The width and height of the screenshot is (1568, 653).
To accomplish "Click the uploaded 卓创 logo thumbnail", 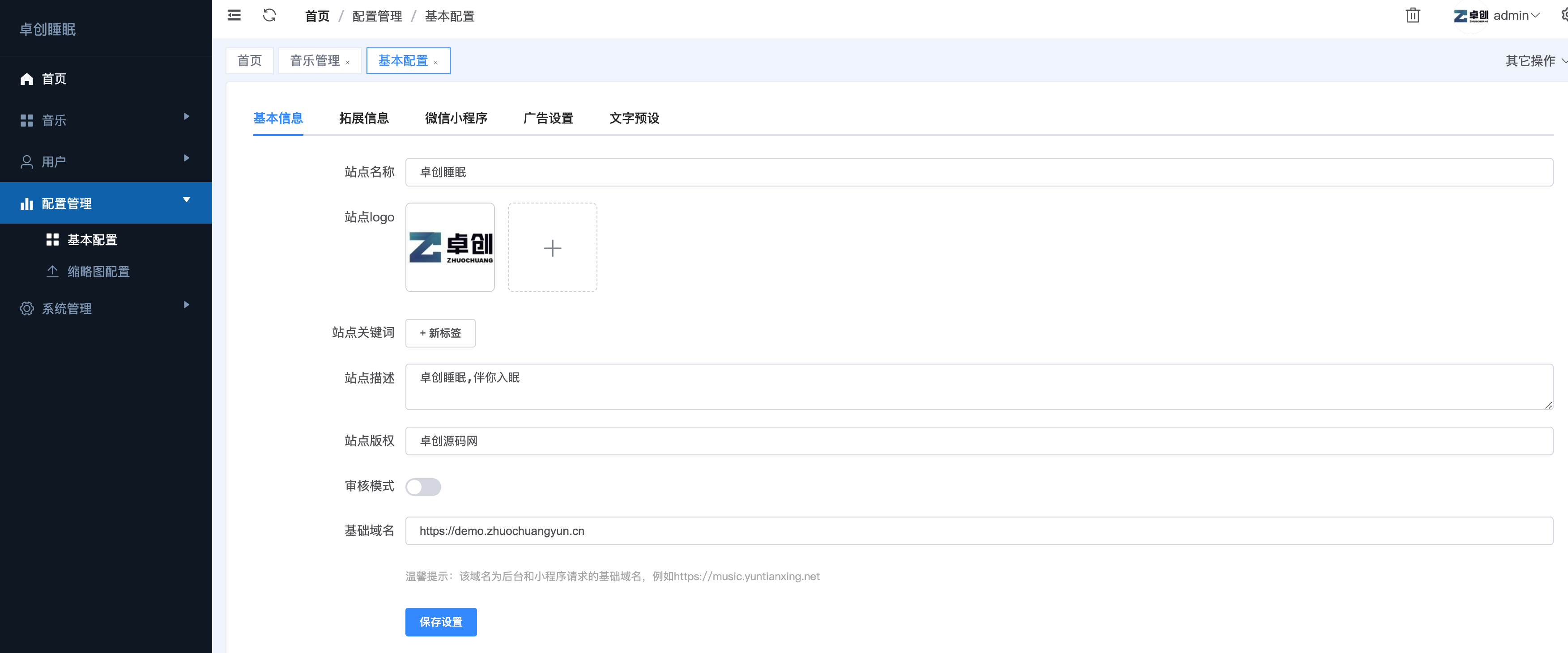I will [450, 247].
